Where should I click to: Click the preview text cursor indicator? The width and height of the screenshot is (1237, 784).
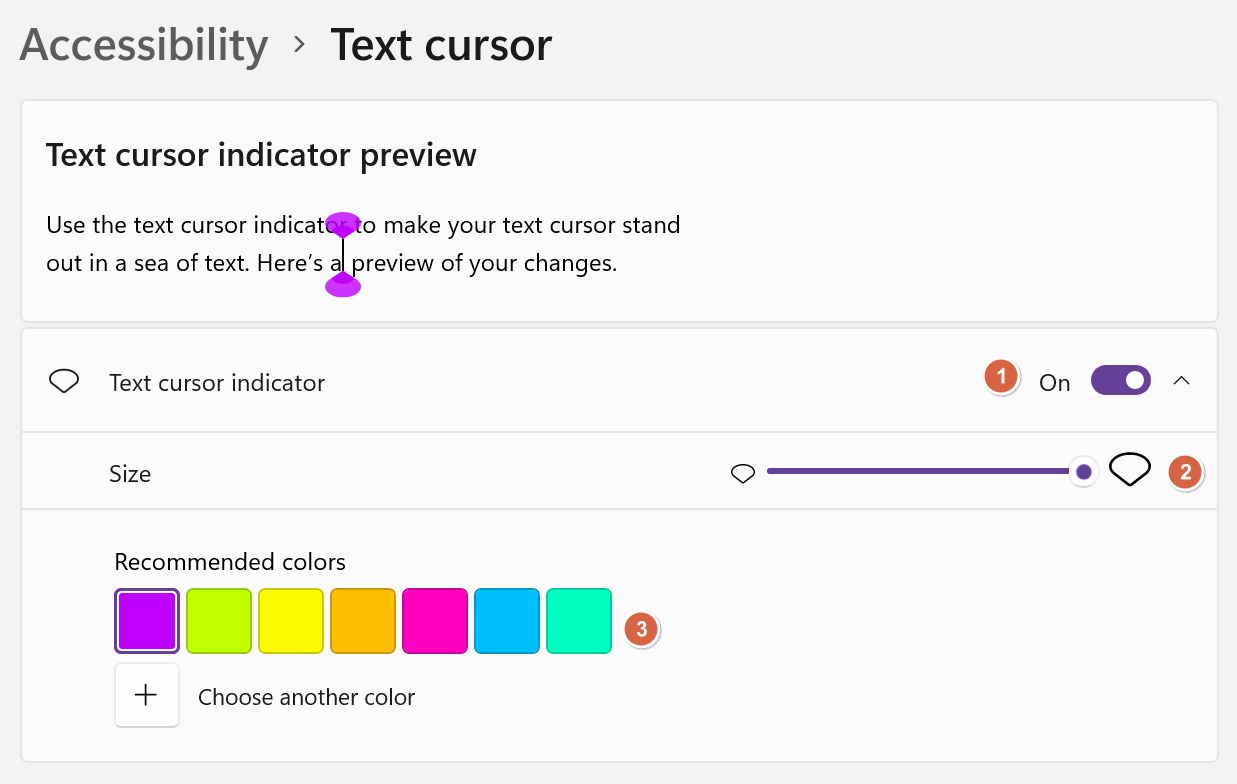(343, 255)
